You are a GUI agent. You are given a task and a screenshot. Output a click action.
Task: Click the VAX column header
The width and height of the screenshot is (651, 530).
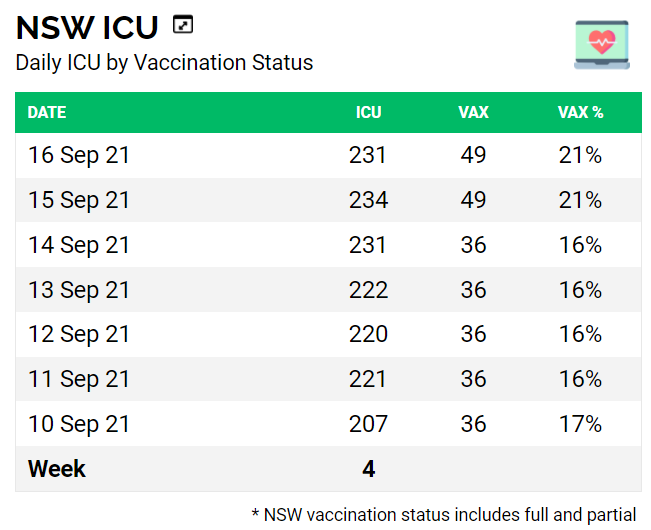[x=473, y=112]
